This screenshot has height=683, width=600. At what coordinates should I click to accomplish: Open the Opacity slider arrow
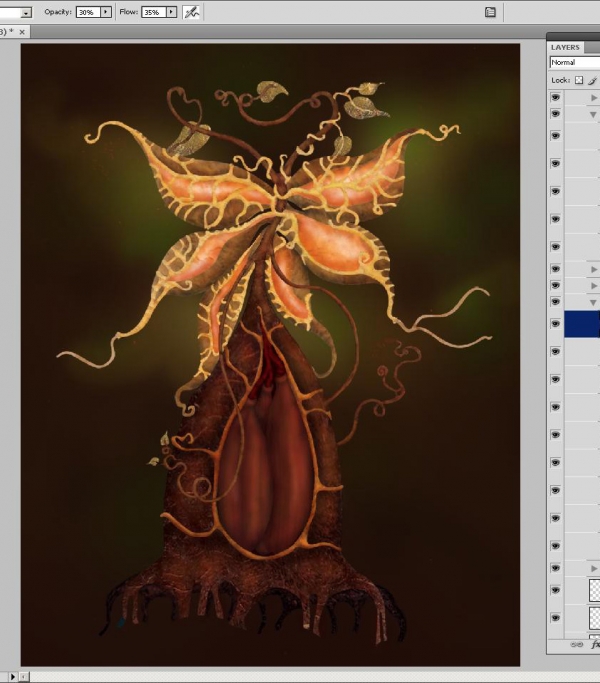point(106,12)
